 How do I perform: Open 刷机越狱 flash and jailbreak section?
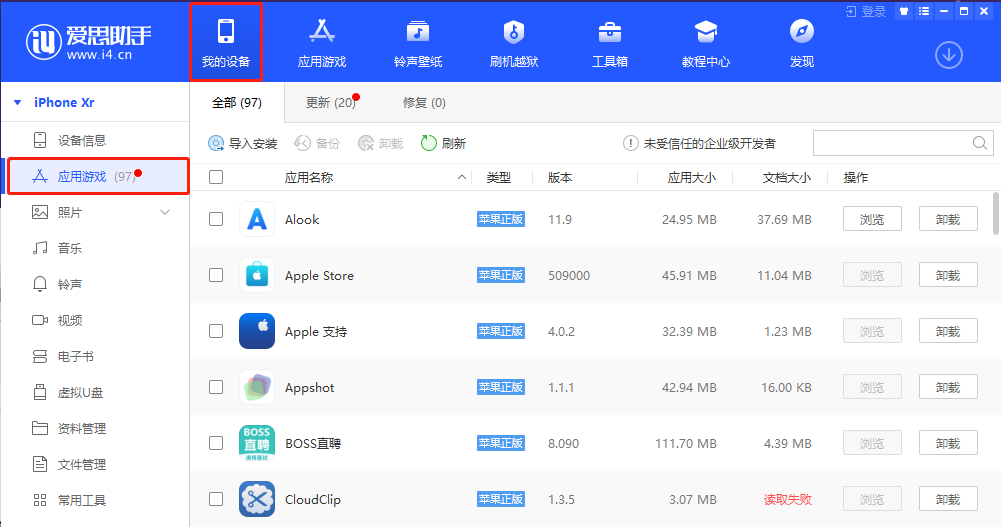[x=514, y=42]
